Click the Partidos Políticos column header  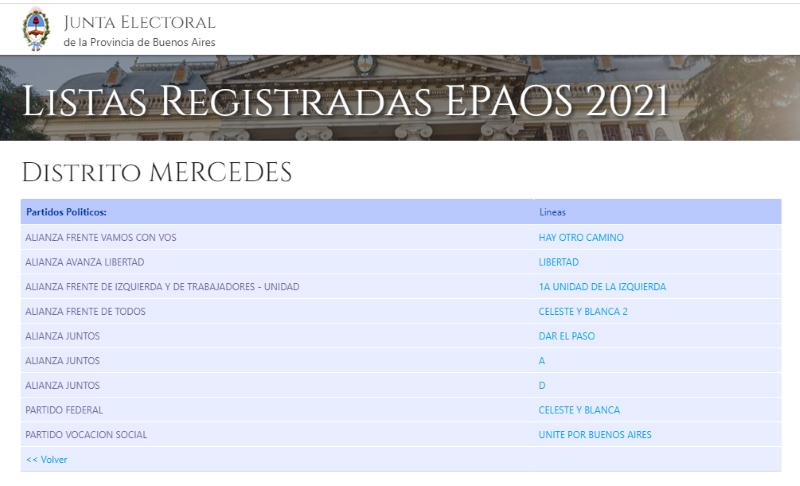tap(66, 212)
